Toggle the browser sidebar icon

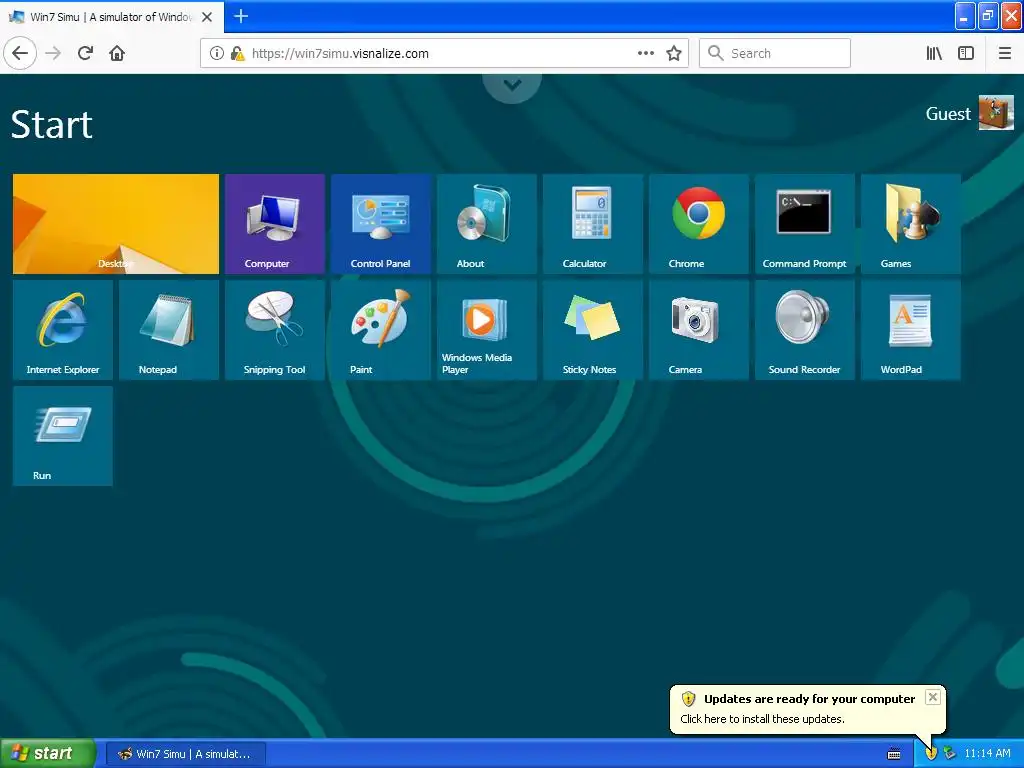coord(966,53)
